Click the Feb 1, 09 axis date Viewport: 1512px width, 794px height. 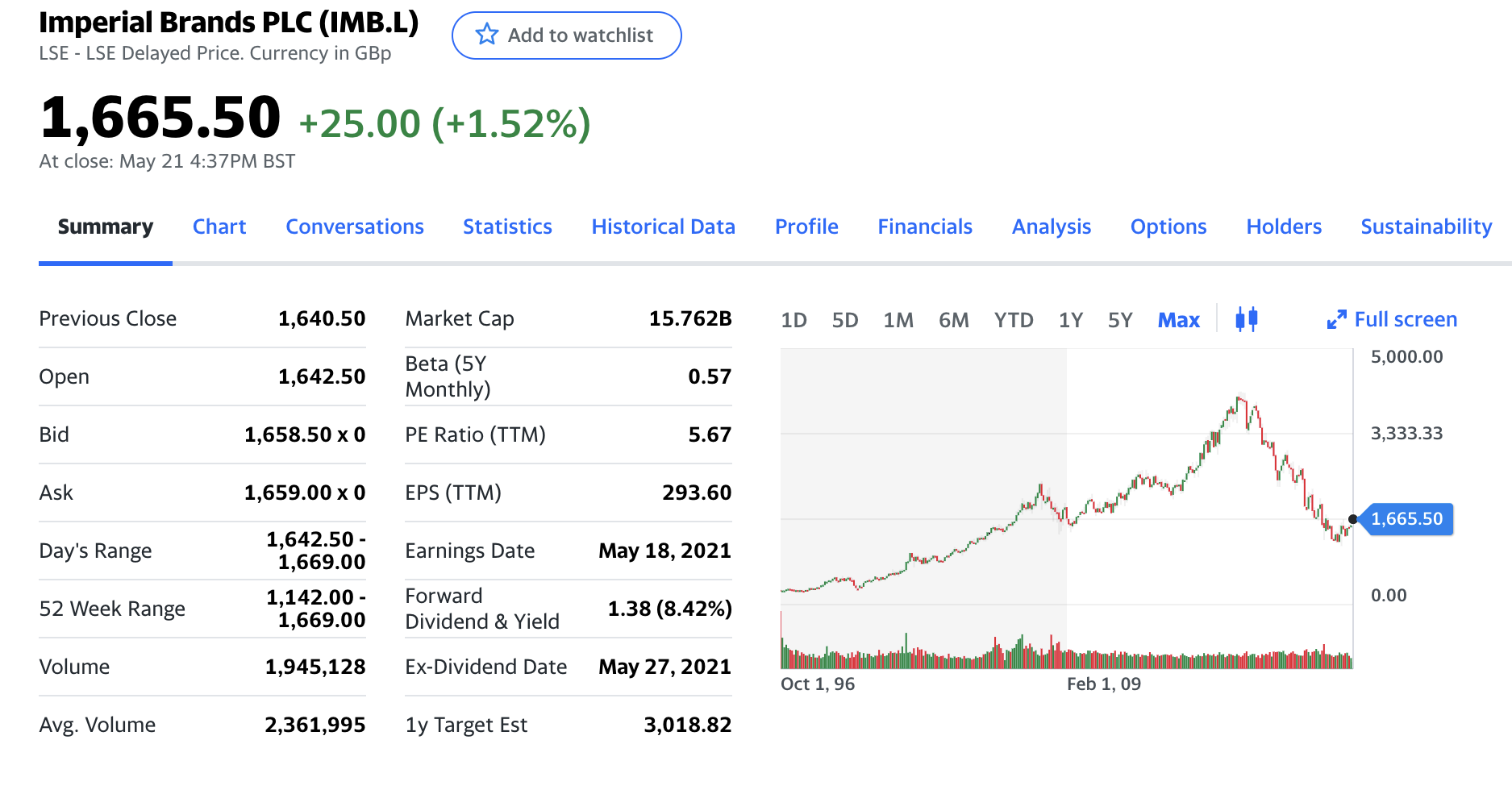1104,684
